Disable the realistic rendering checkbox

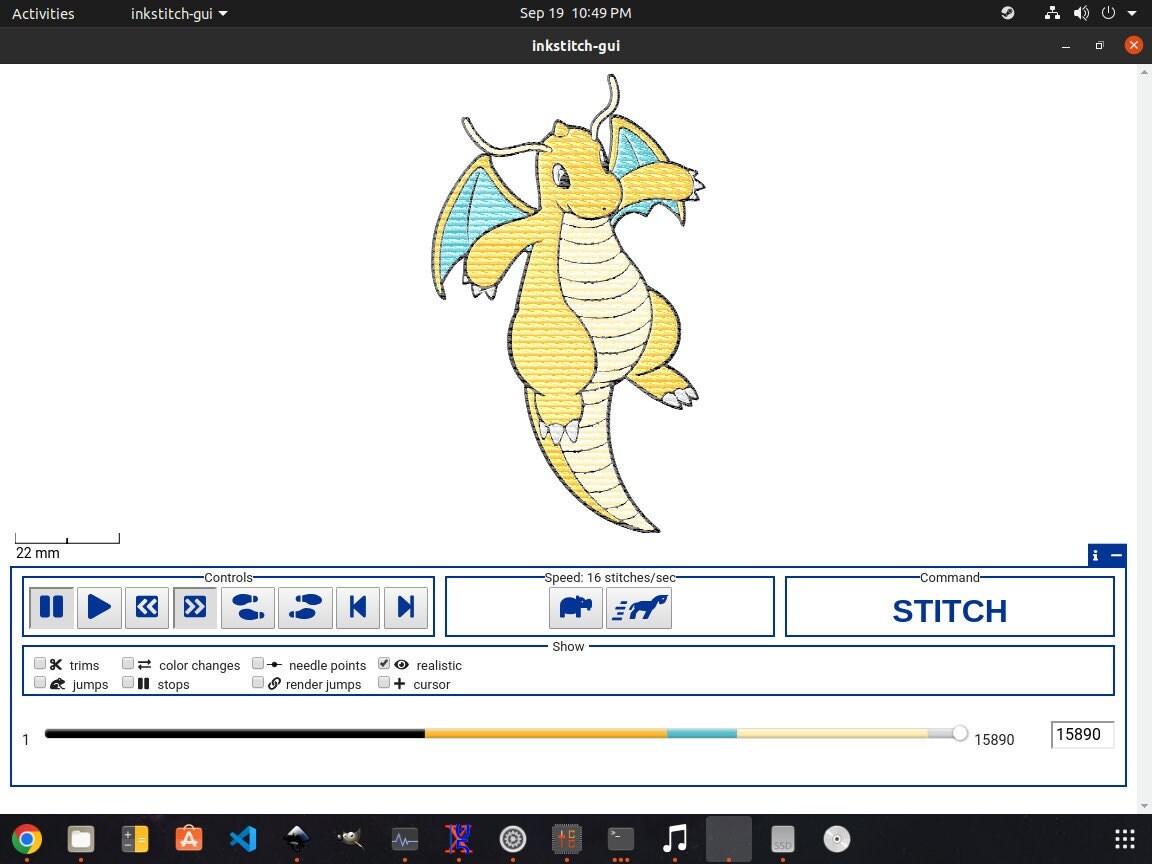coord(384,663)
